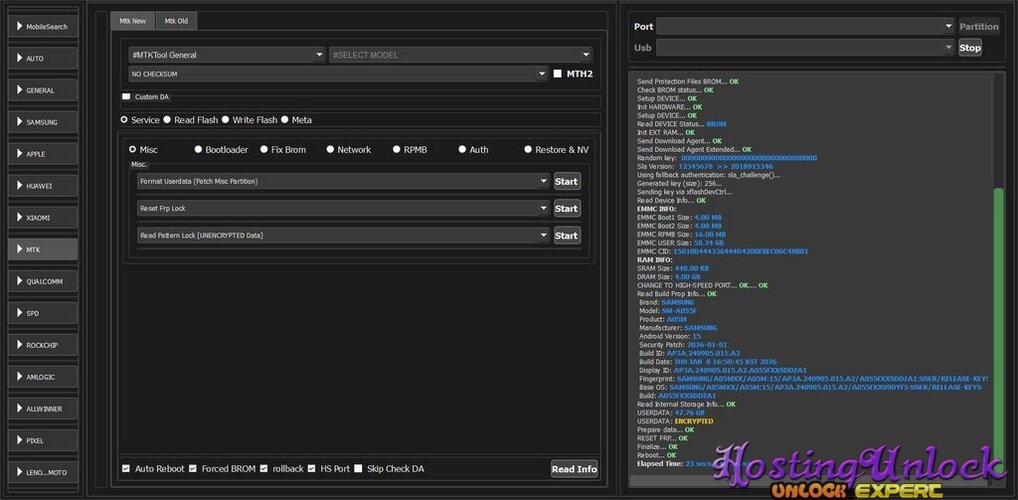Select the Bootloader radio option
Viewport: 1018px width, 500px height.
tap(198, 149)
